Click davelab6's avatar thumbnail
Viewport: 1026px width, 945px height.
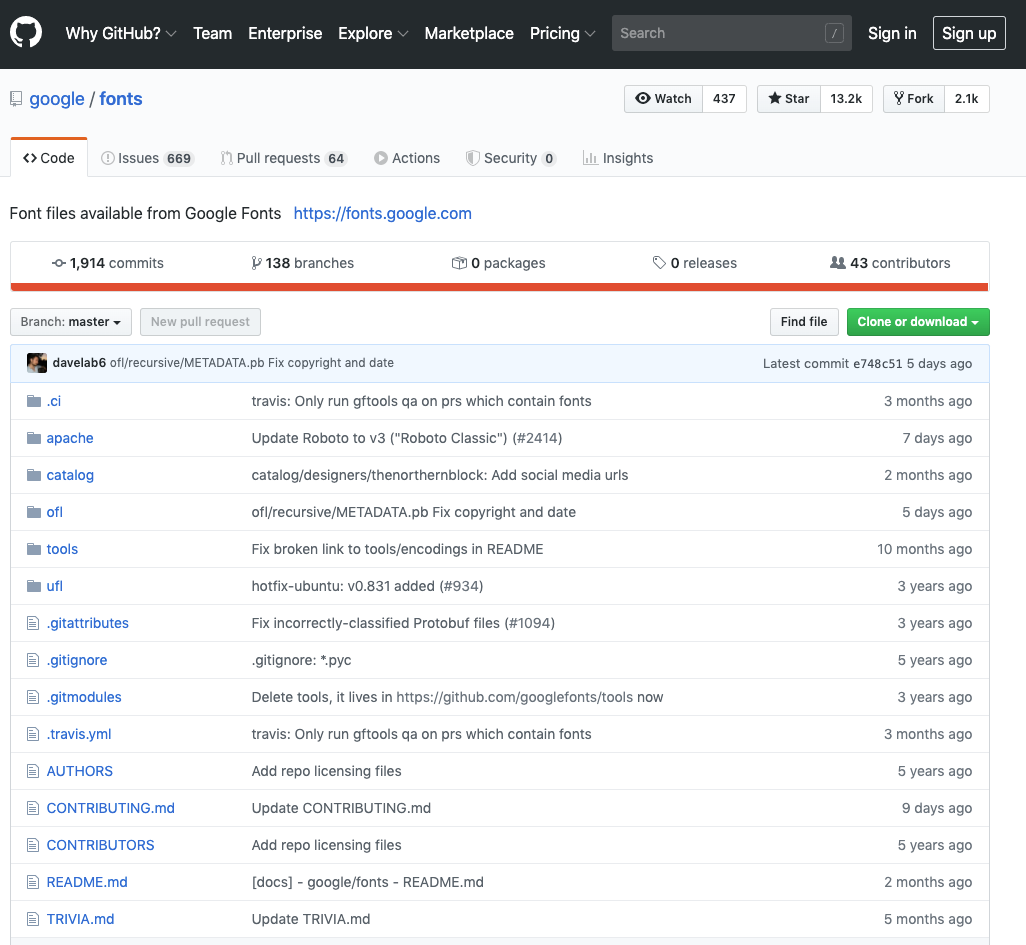click(37, 363)
